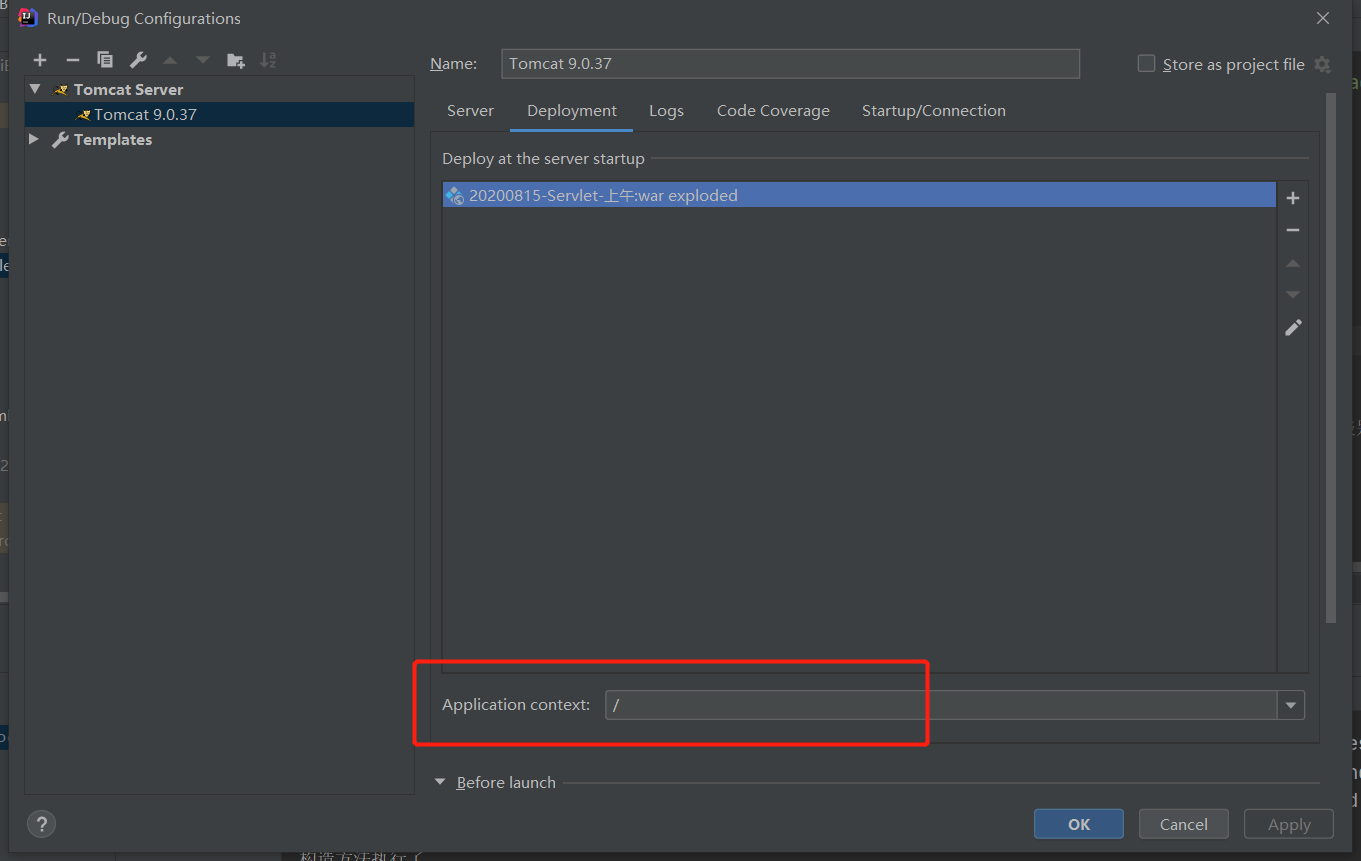Click the Cancel button

pos(1184,824)
